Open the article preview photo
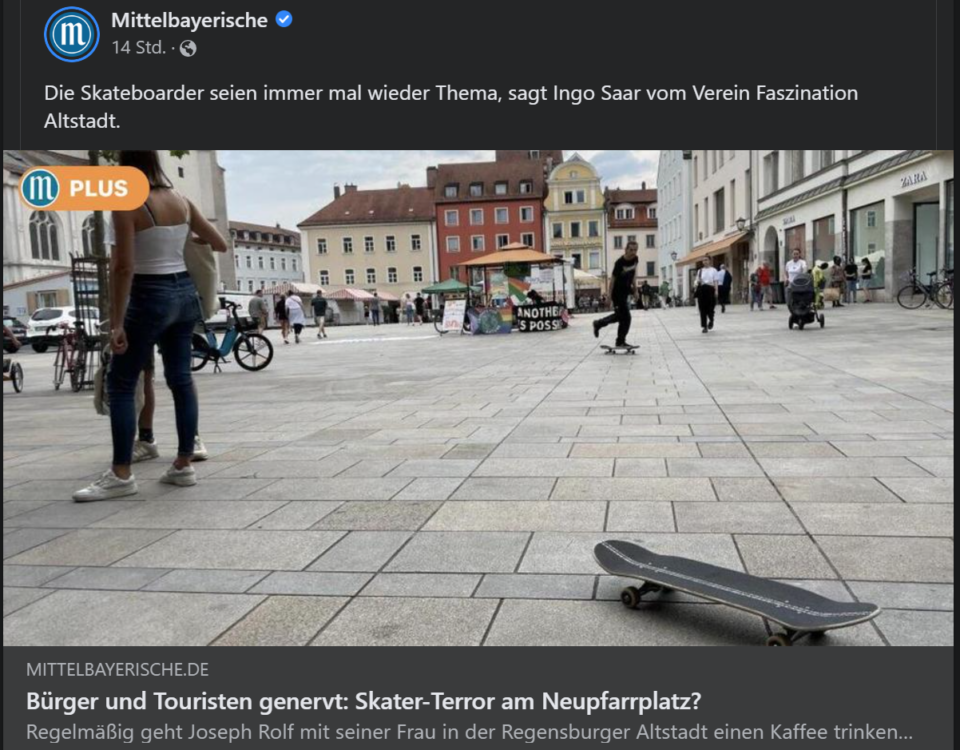Screen dimensions: 960x750 [x=478, y=398]
